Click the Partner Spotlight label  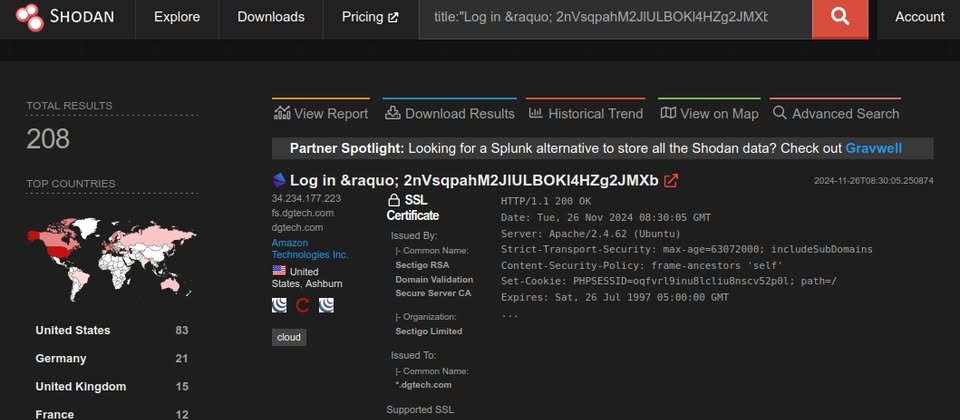tap(347, 148)
